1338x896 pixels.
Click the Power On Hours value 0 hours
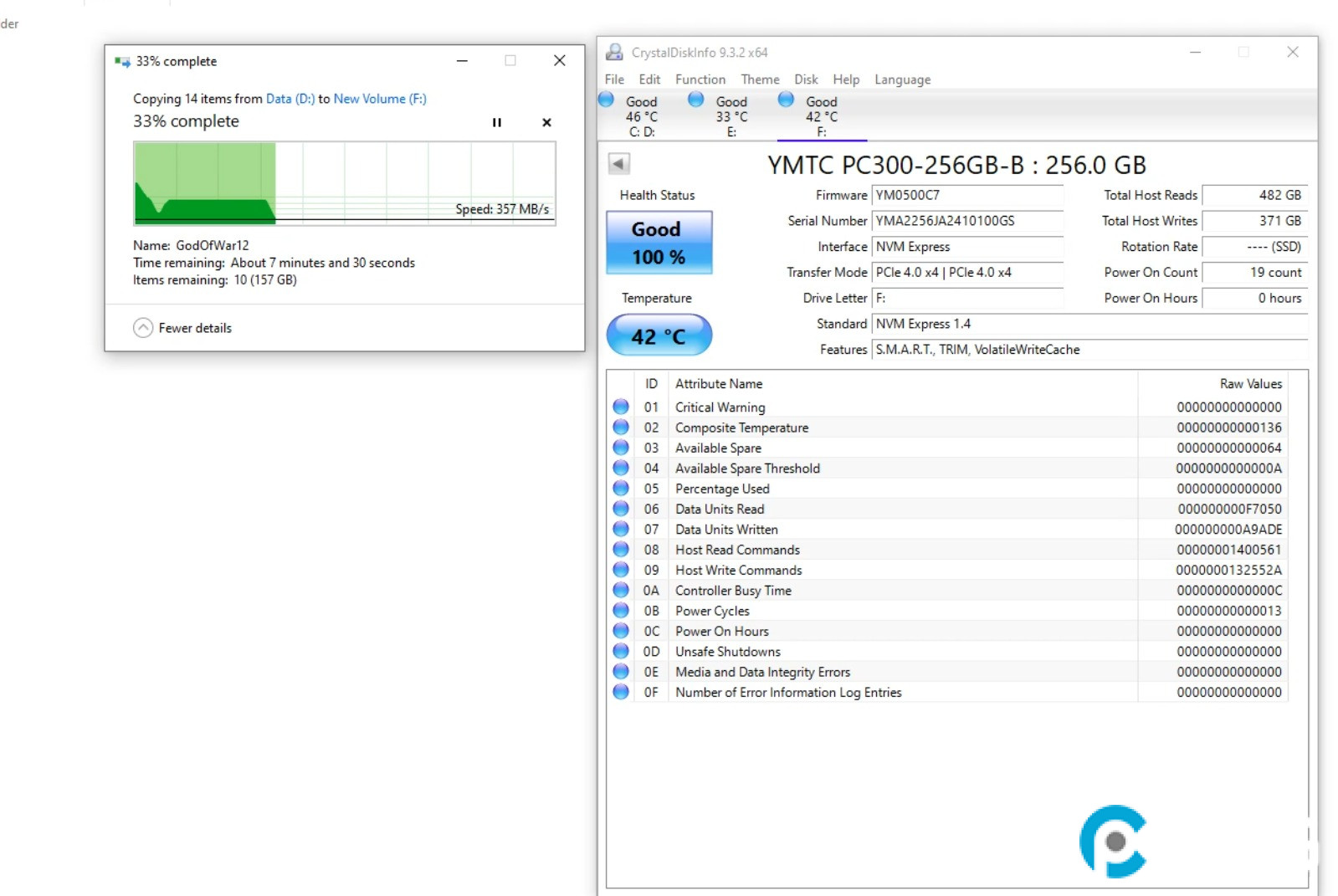coord(1254,298)
